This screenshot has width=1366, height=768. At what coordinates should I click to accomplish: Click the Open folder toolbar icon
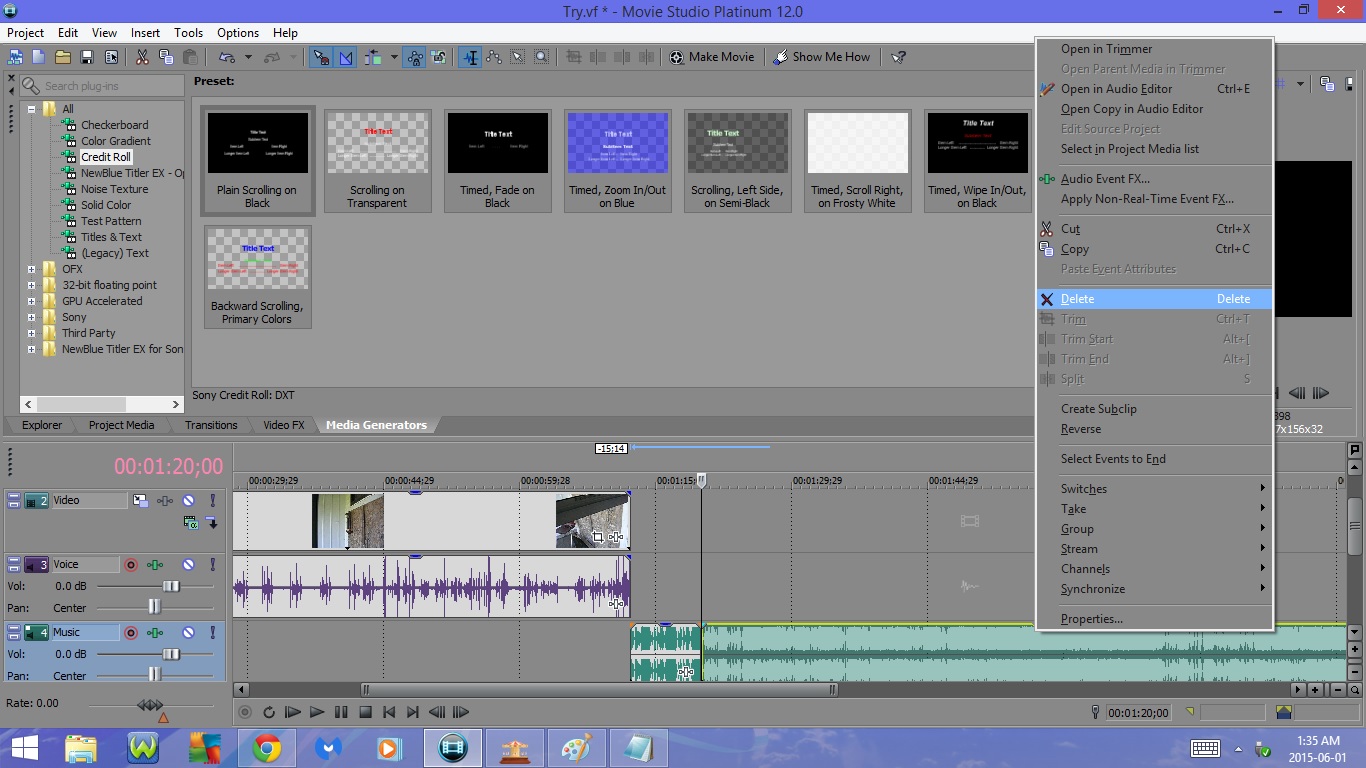click(x=63, y=57)
